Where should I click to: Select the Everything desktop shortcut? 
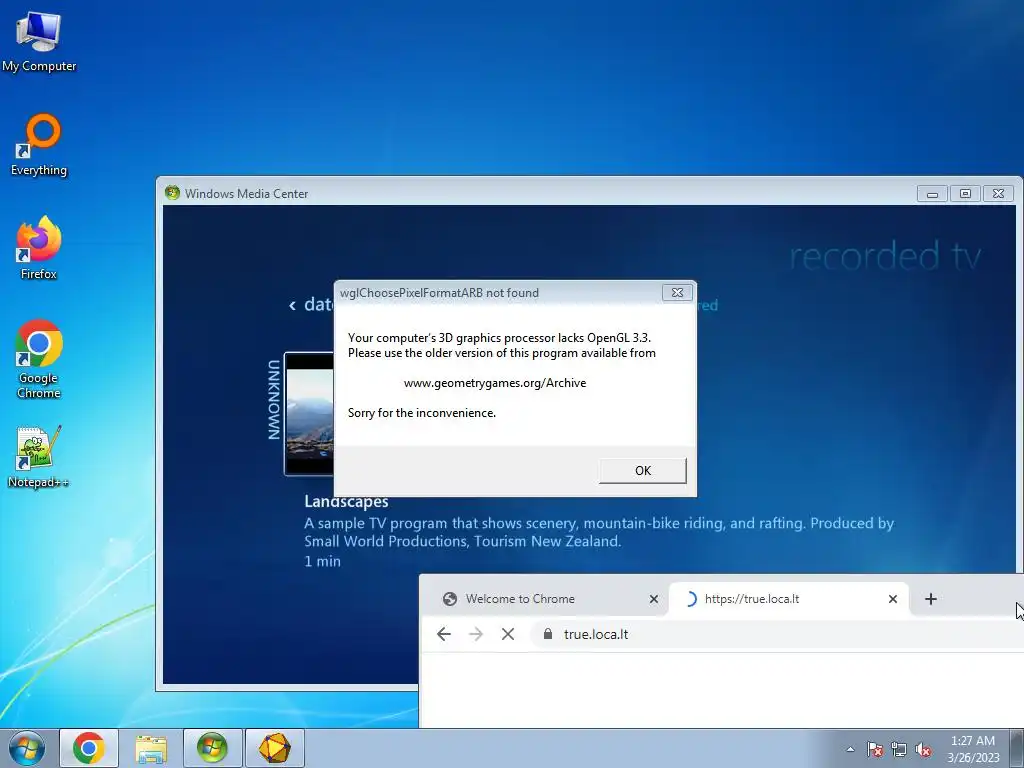39,145
